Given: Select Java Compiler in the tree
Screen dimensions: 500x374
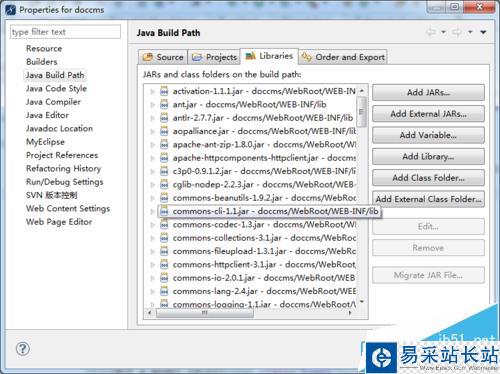Looking at the screenshot, I should click(x=53, y=102).
